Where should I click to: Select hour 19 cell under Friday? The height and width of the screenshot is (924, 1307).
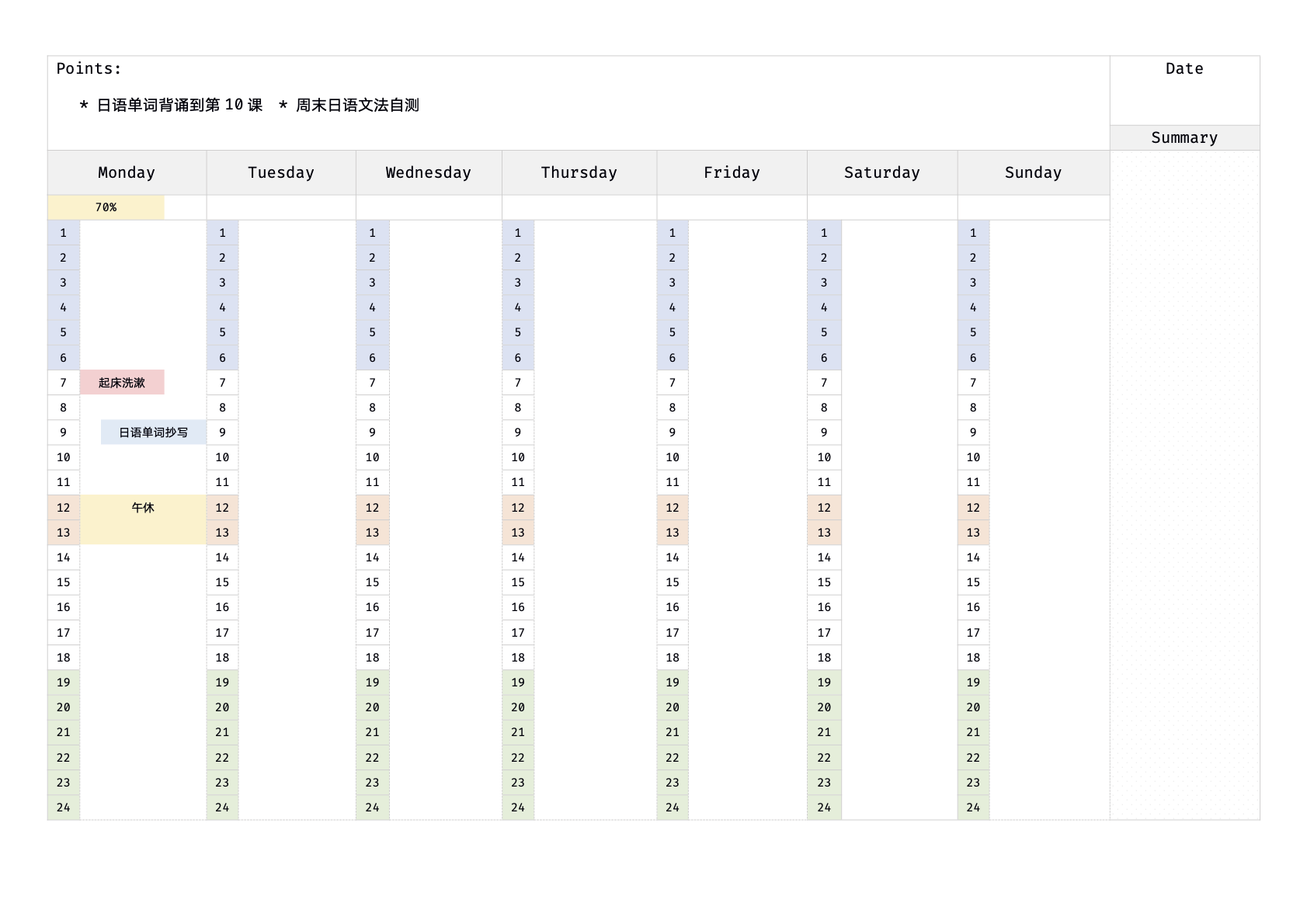(673, 683)
